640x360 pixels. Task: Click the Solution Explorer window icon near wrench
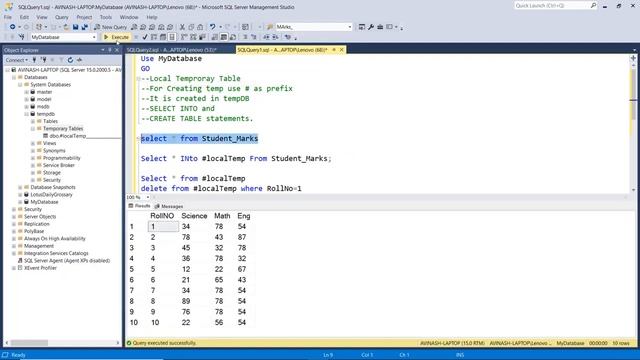click(x=362, y=27)
